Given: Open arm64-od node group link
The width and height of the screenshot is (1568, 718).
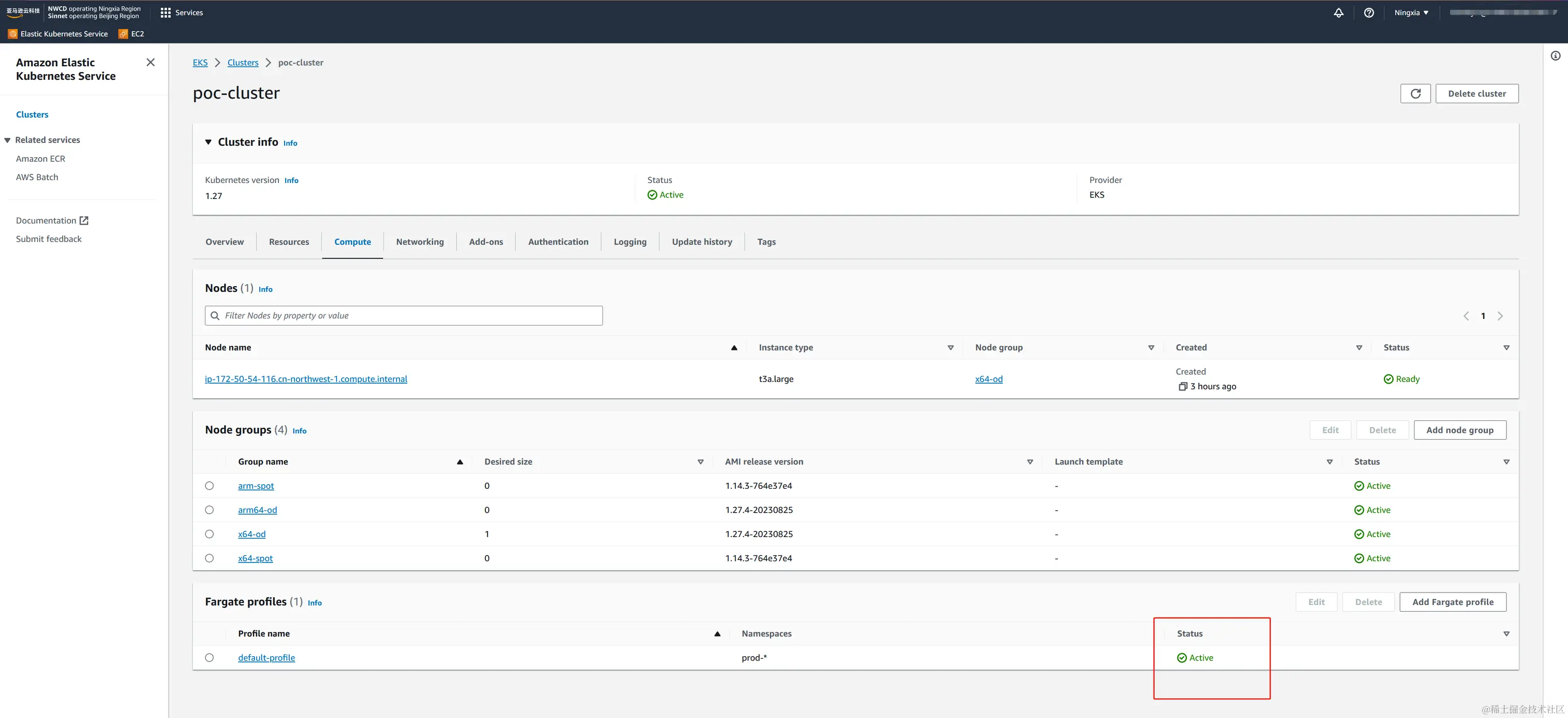Looking at the screenshot, I should pos(258,510).
